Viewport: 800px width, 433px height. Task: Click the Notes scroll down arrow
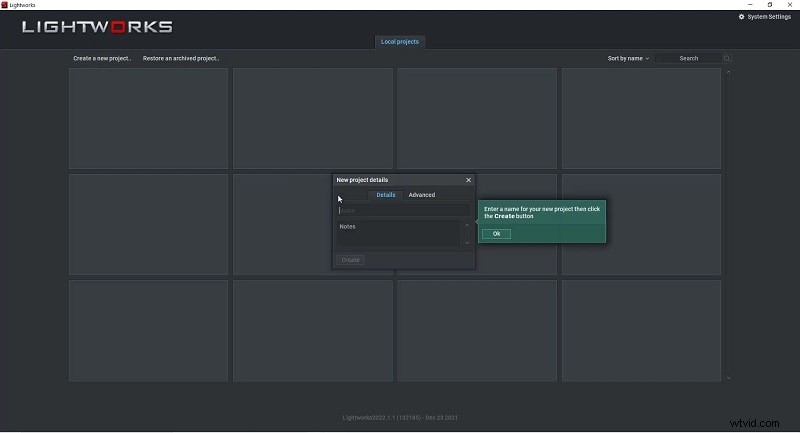[466, 243]
